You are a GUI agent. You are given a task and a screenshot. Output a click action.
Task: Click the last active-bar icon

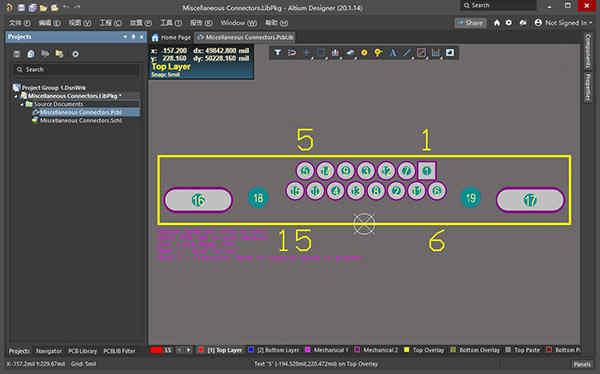pos(450,52)
